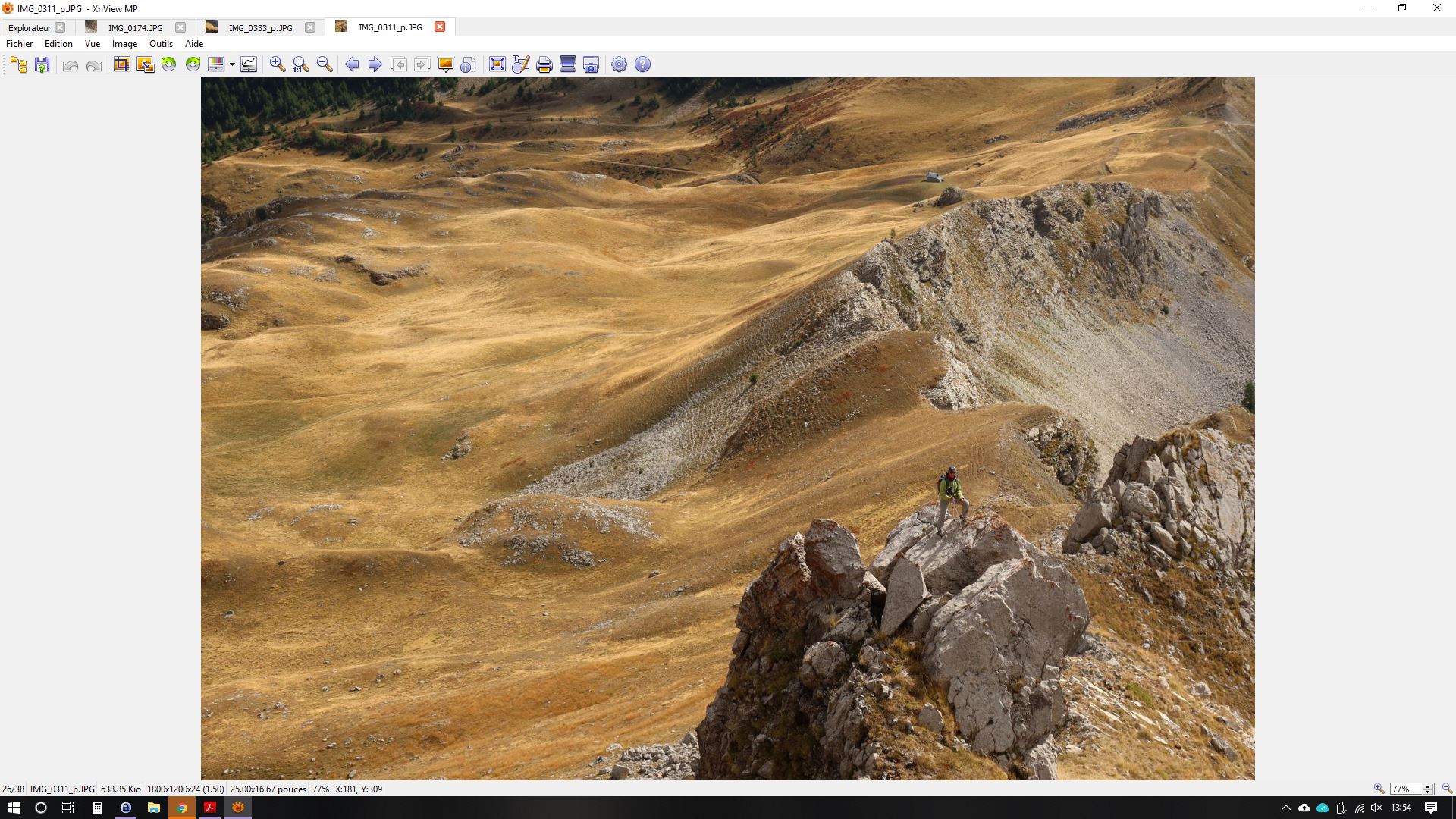Click the Print icon

(x=544, y=64)
